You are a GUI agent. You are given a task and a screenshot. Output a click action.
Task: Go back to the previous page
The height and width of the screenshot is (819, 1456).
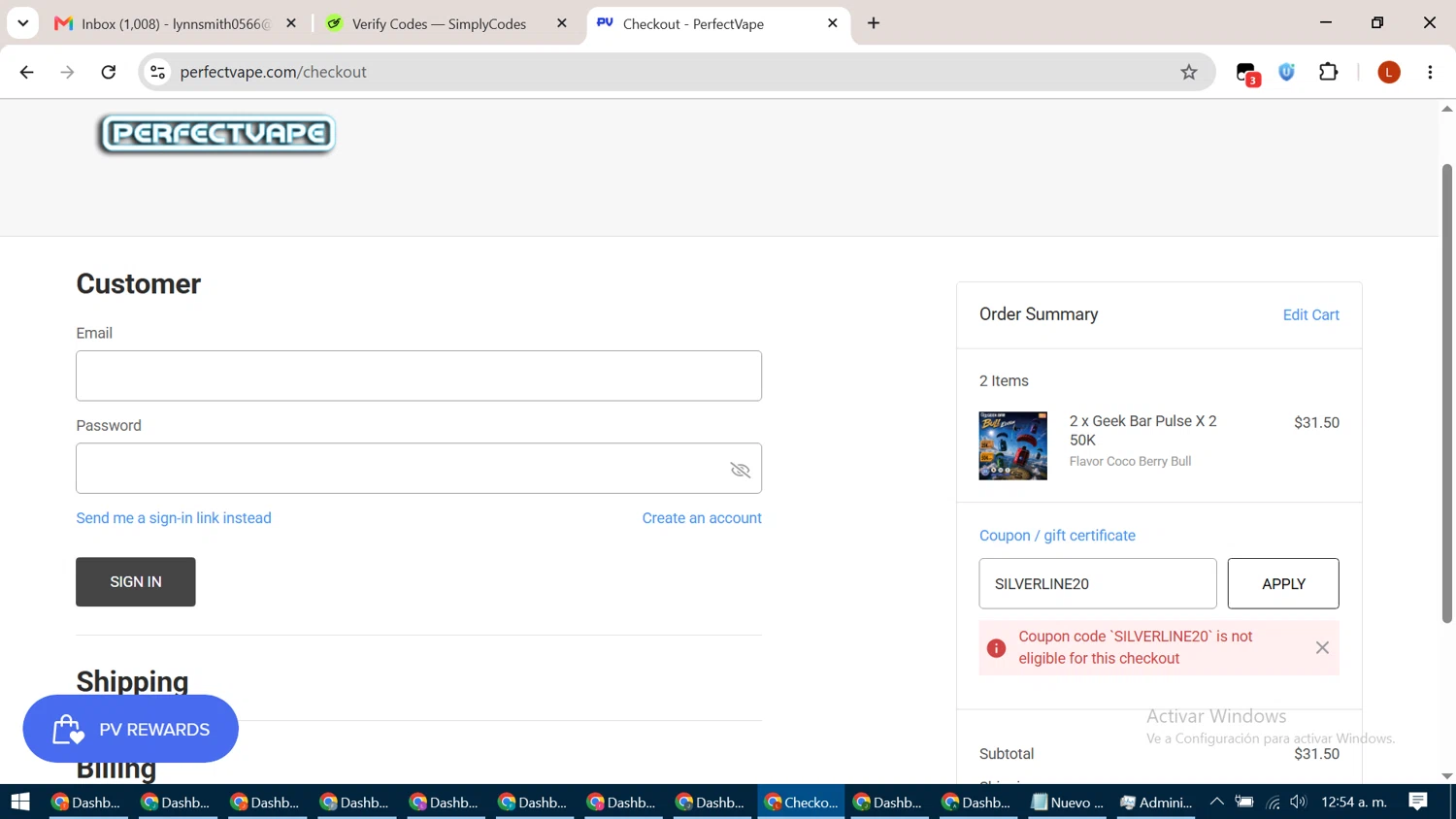pyautogui.click(x=26, y=72)
